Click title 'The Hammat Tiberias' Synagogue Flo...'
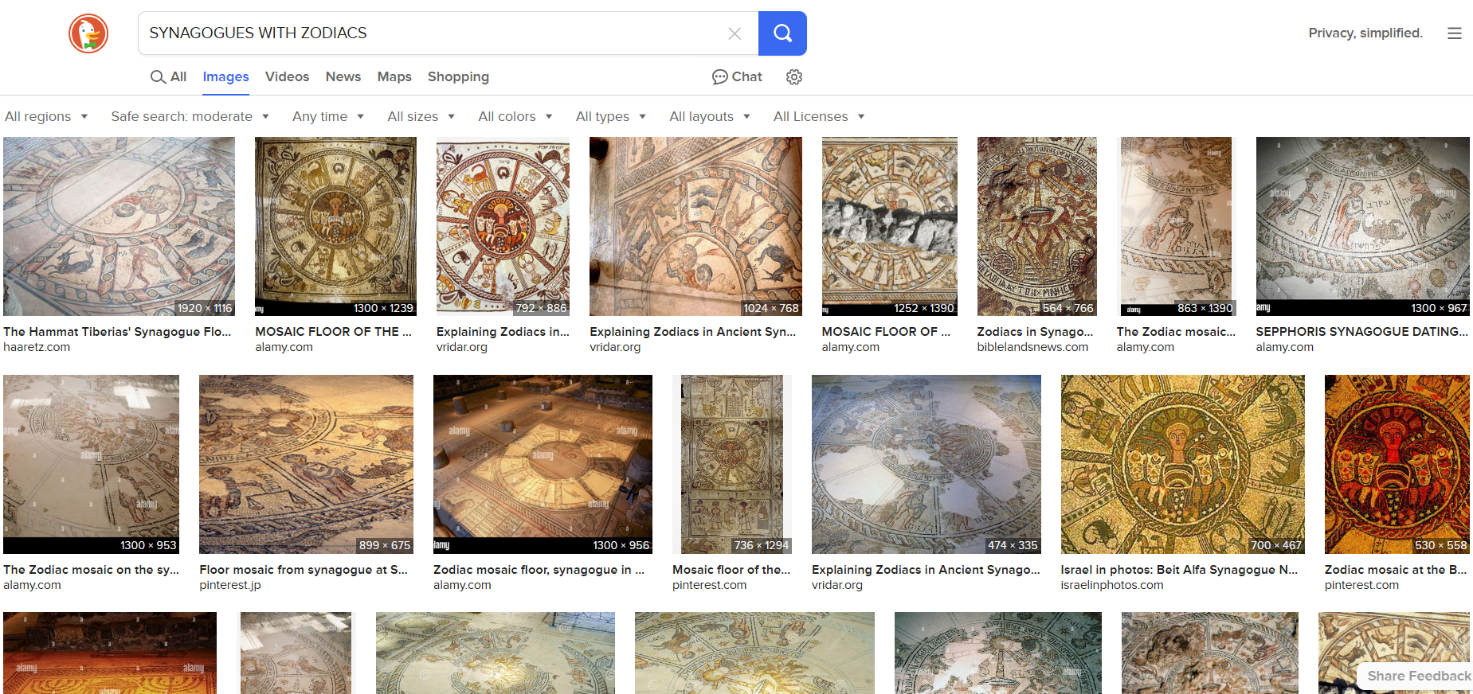The height and width of the screenshot is (694, 1473). pyautogui.click(x=117, y=332)
